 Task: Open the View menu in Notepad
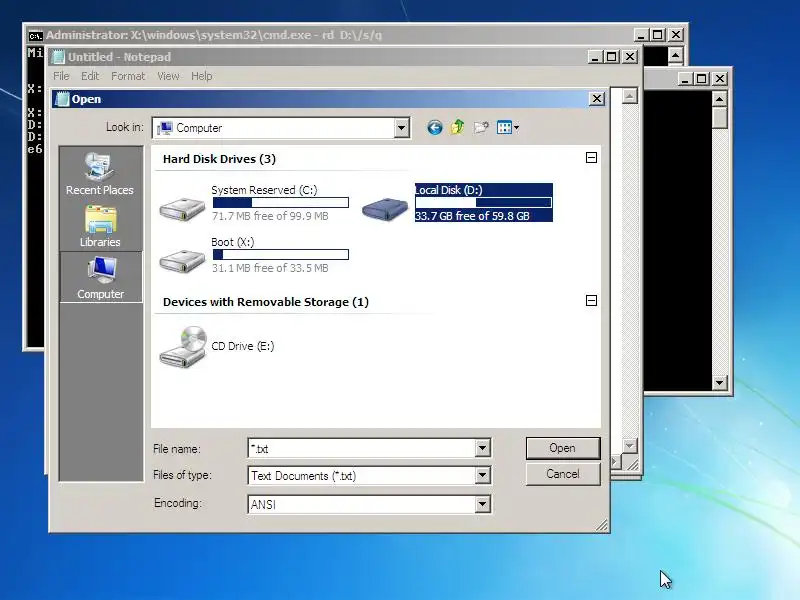click(168, 76)
